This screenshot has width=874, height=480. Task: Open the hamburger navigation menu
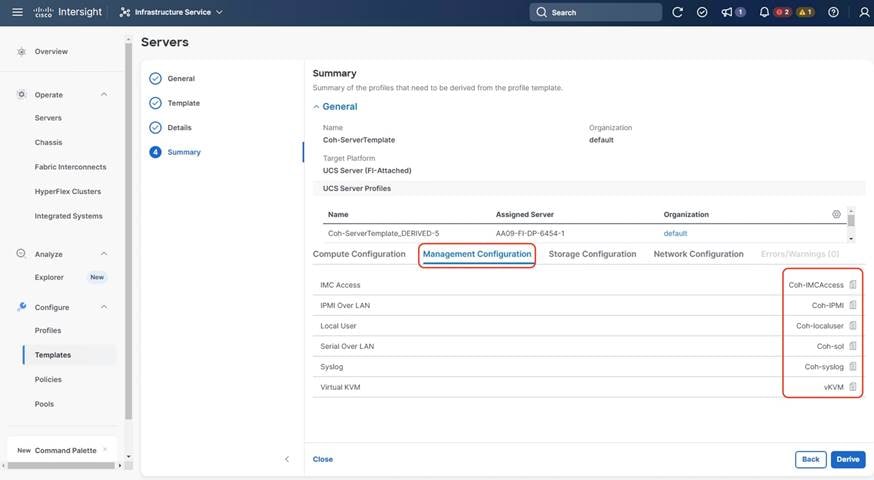pos(17,12)
